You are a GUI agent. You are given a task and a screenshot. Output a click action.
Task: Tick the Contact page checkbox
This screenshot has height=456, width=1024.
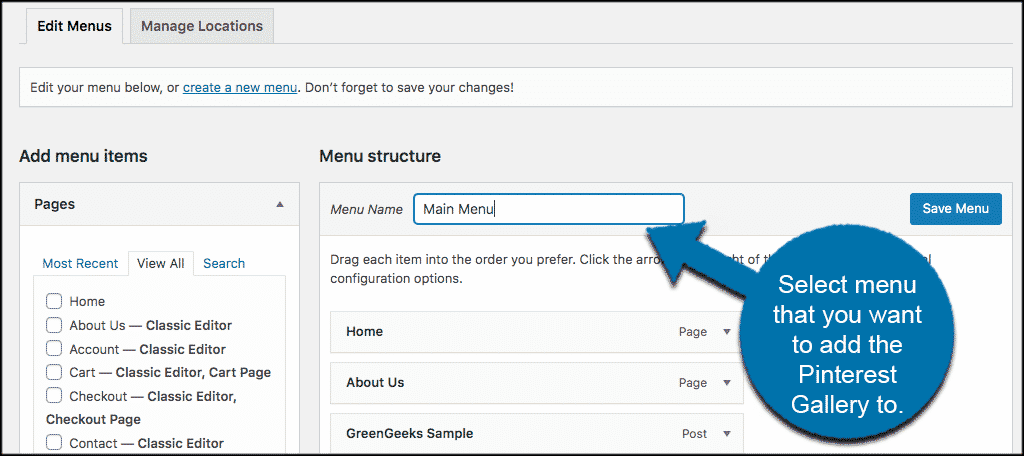pyautogui.click(x=54, y=443)
